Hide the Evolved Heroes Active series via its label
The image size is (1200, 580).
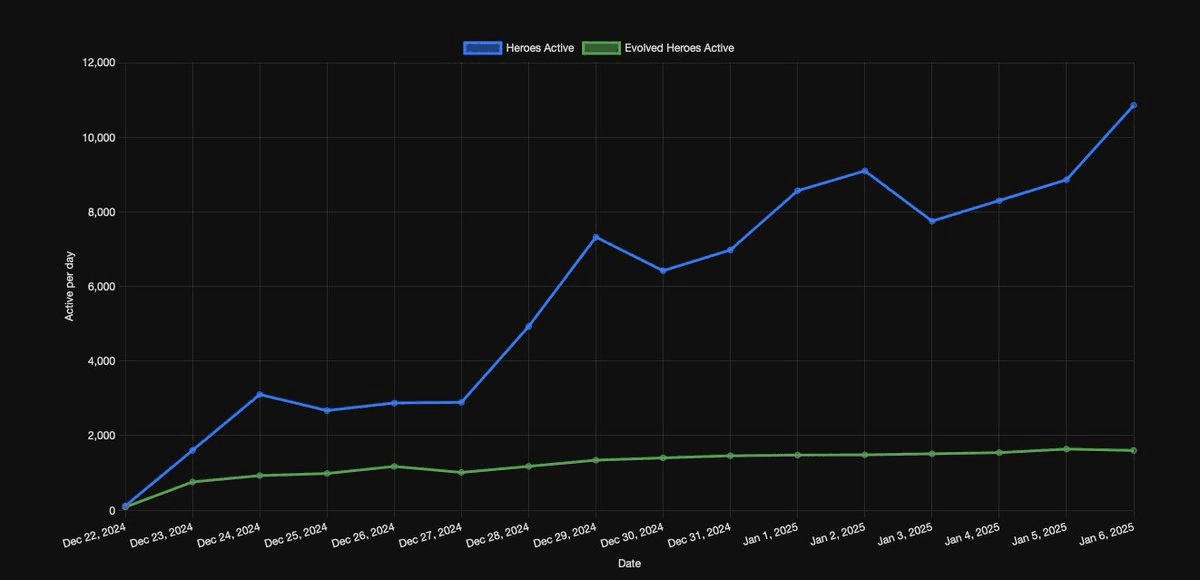tap(679, 47)
